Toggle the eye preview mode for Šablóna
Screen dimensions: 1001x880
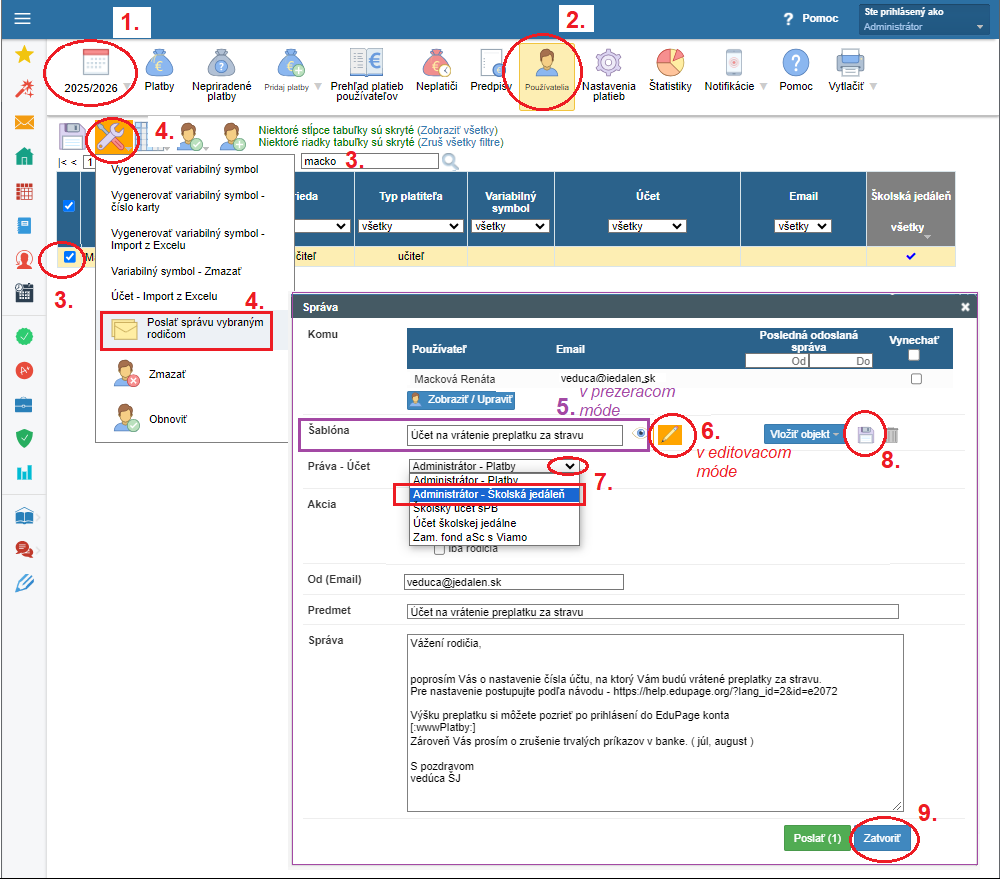(639, 434)
